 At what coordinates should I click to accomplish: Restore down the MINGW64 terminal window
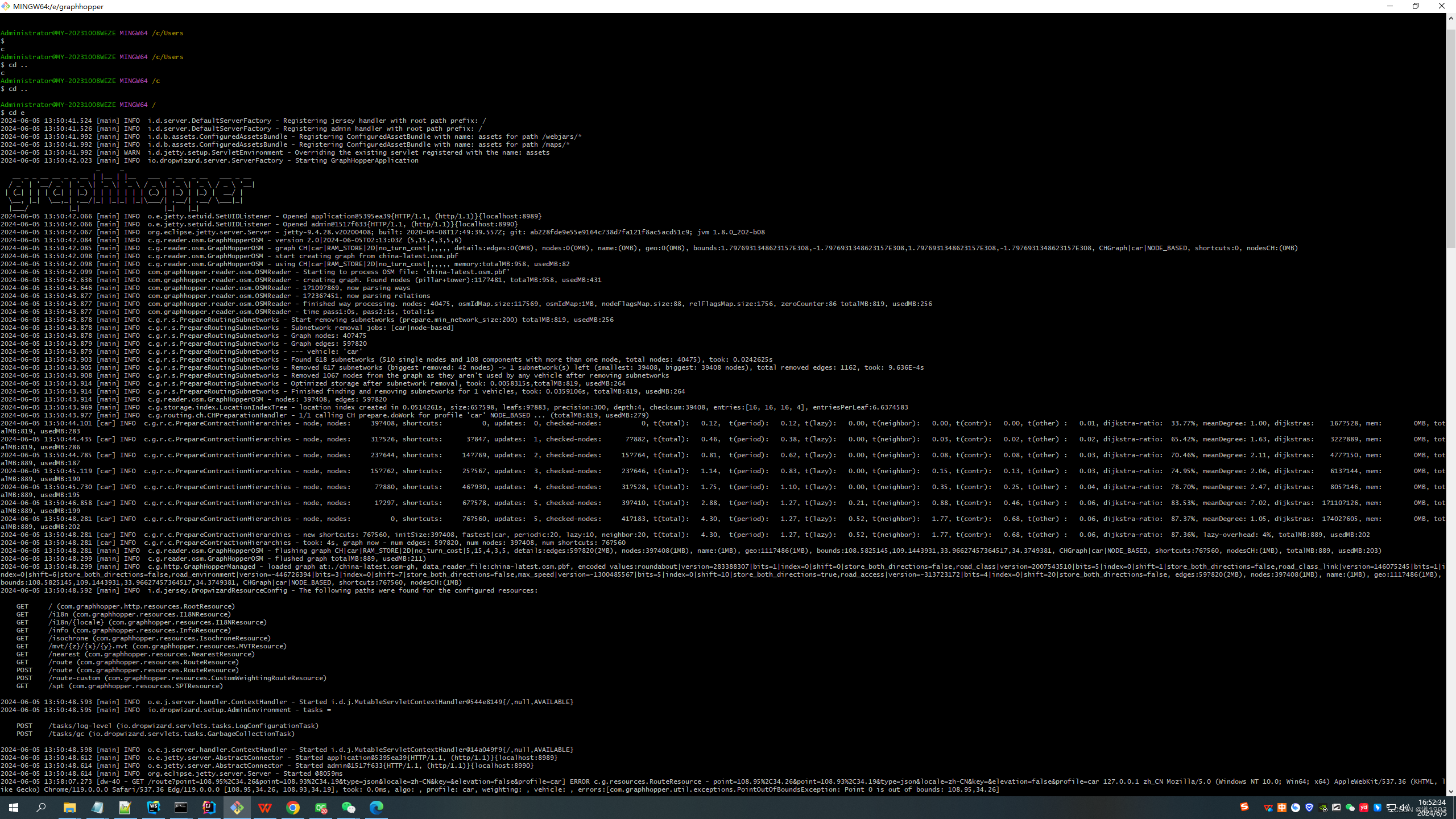1416,6
